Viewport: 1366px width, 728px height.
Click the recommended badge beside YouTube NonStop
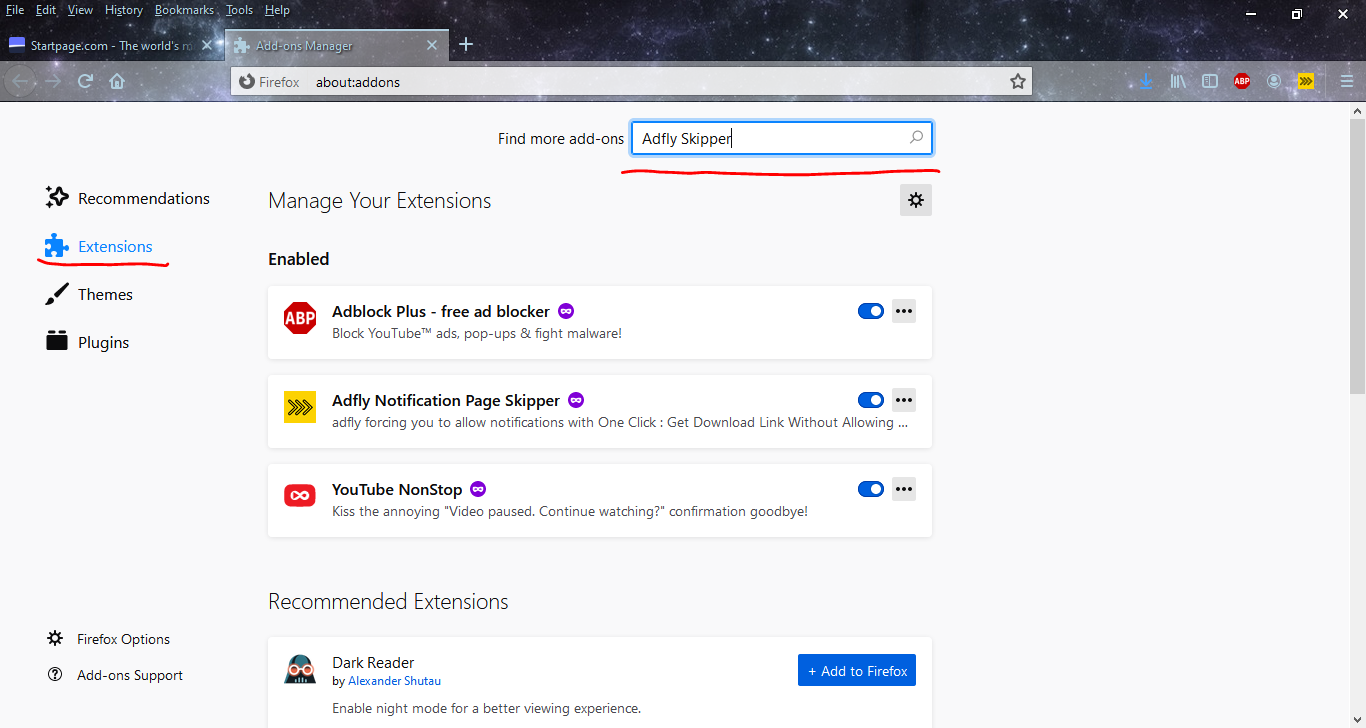[x=478, y=489]
